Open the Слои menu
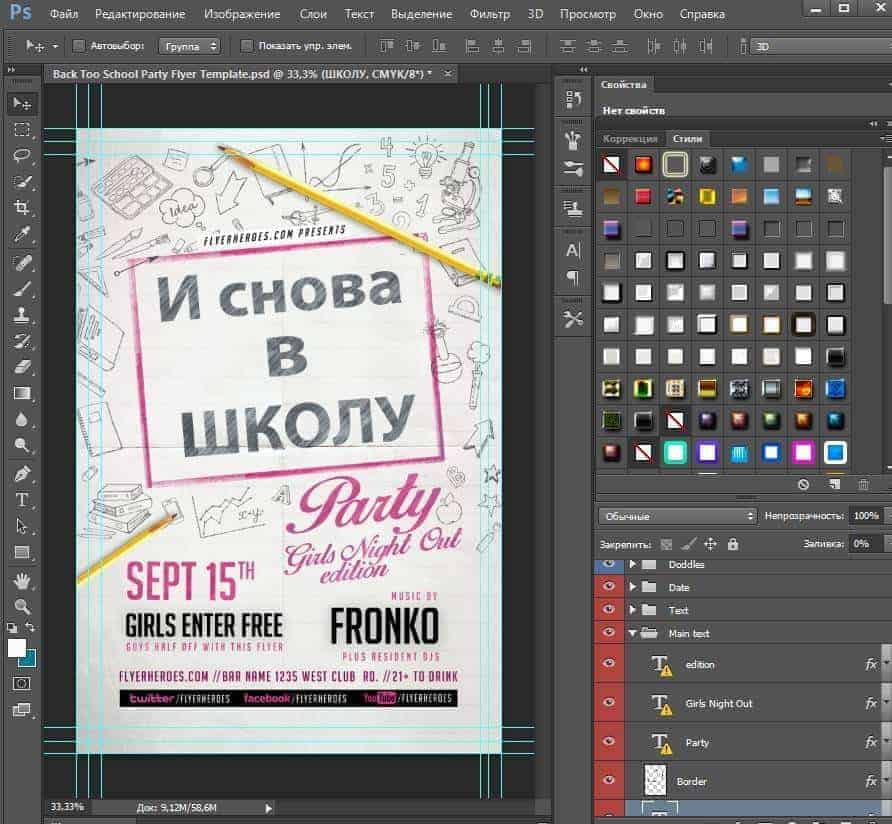 (313, 14)
